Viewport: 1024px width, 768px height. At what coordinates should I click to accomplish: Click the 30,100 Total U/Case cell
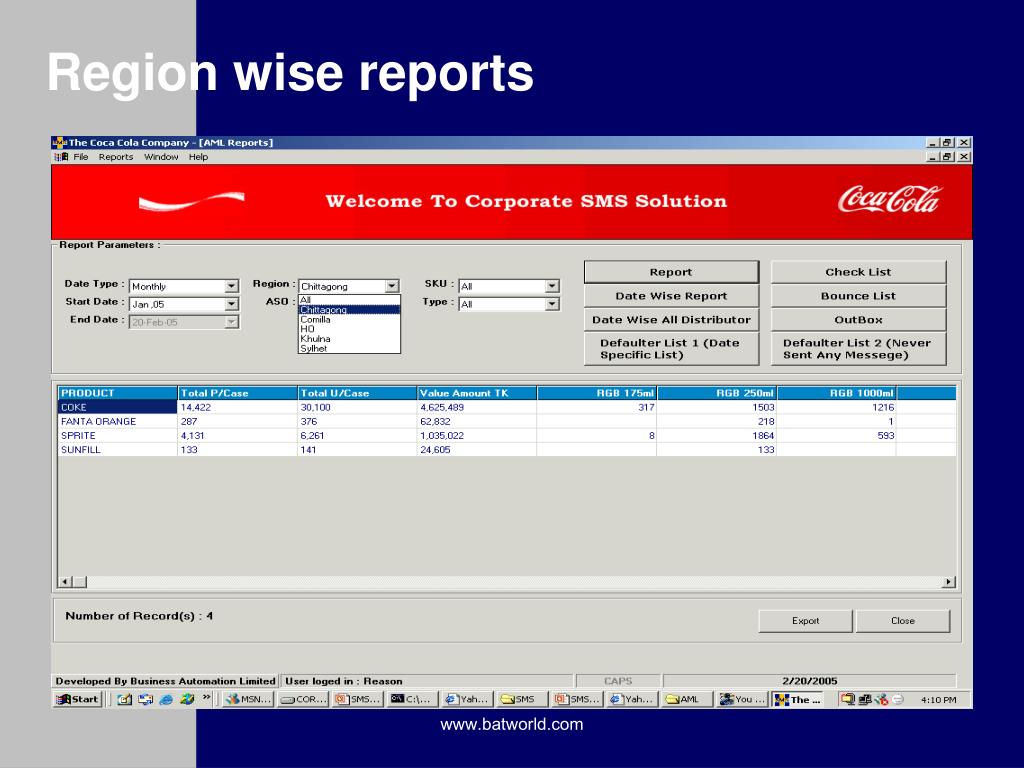pyautogui.click(x=357, y=407)
